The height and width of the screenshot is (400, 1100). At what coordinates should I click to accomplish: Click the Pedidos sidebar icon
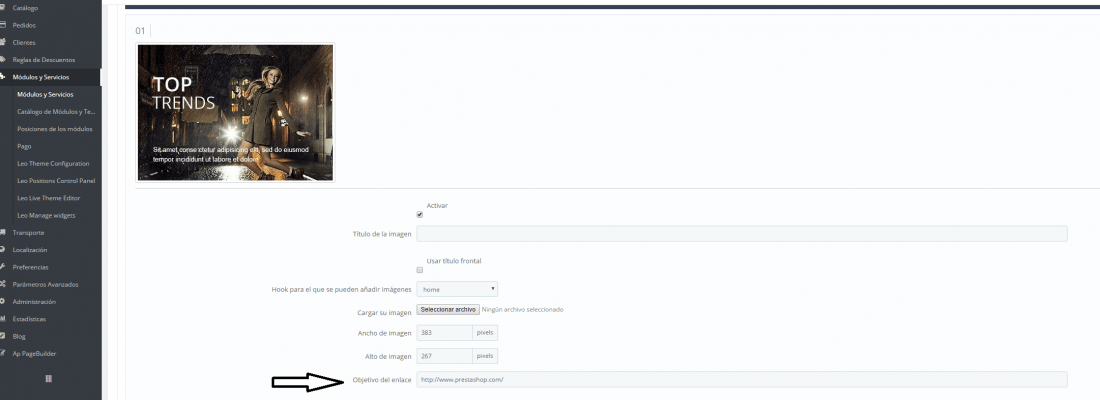click(x=3, y=25)
